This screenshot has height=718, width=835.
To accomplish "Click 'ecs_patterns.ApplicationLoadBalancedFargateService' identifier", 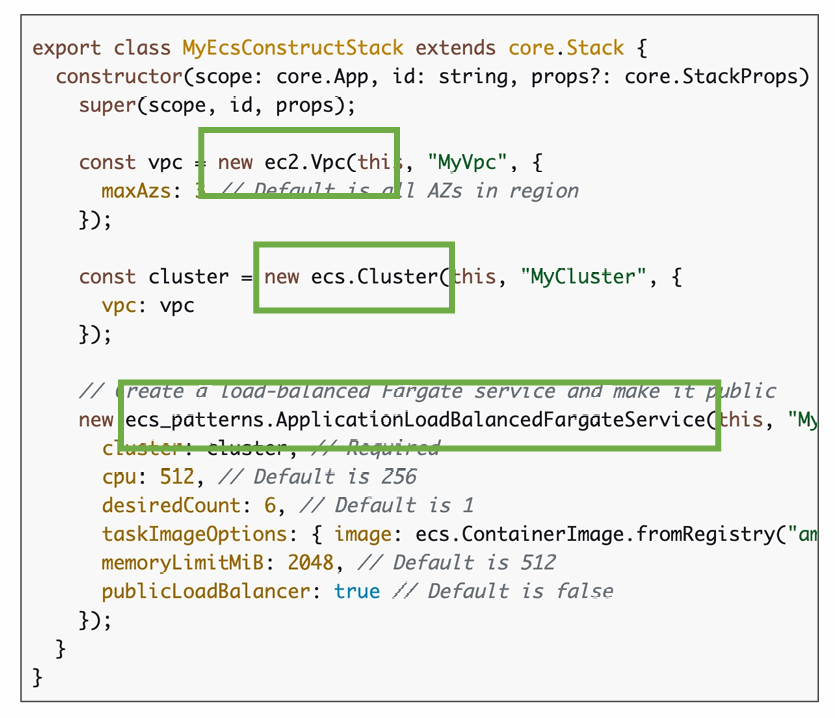I will (x=416, y=420).
